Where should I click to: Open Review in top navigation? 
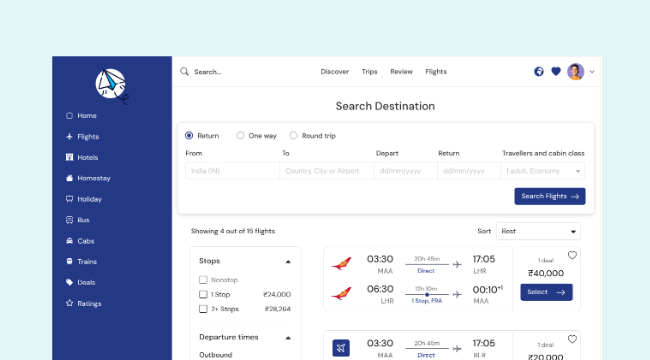click(401, 72)
